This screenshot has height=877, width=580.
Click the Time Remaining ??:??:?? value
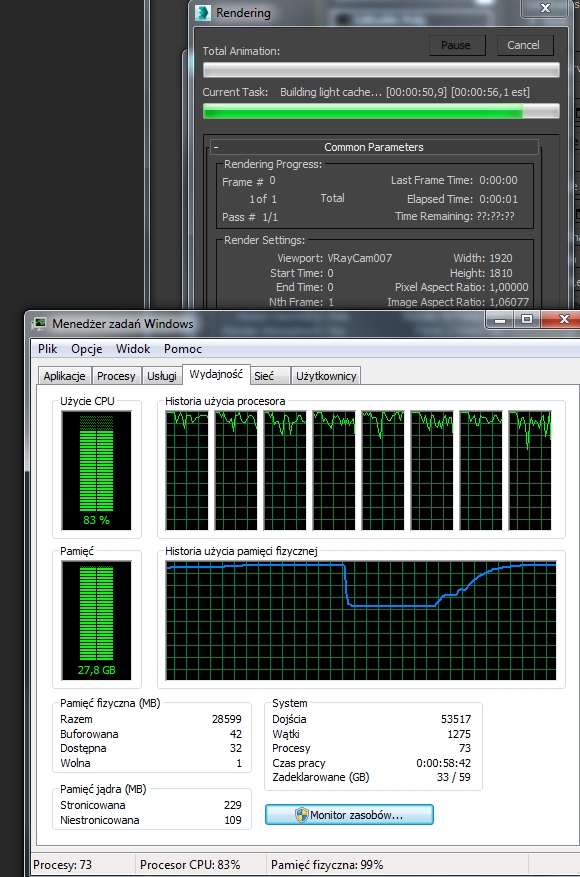(x=495, y=216)
